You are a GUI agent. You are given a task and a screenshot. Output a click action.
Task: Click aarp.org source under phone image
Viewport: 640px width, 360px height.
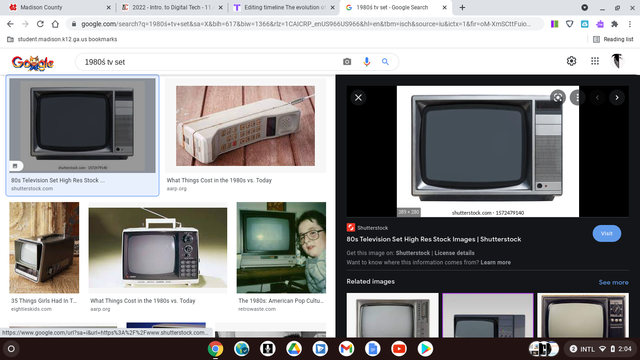176,189
